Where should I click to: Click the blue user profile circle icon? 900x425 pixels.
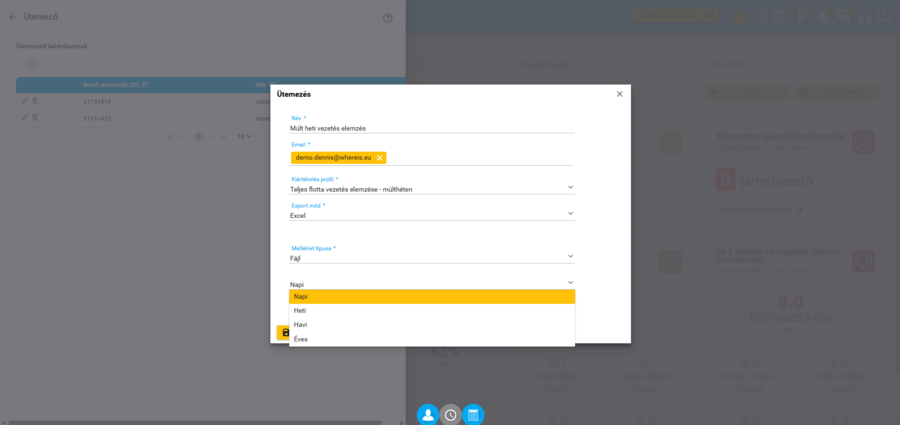(x=428, y=415)
